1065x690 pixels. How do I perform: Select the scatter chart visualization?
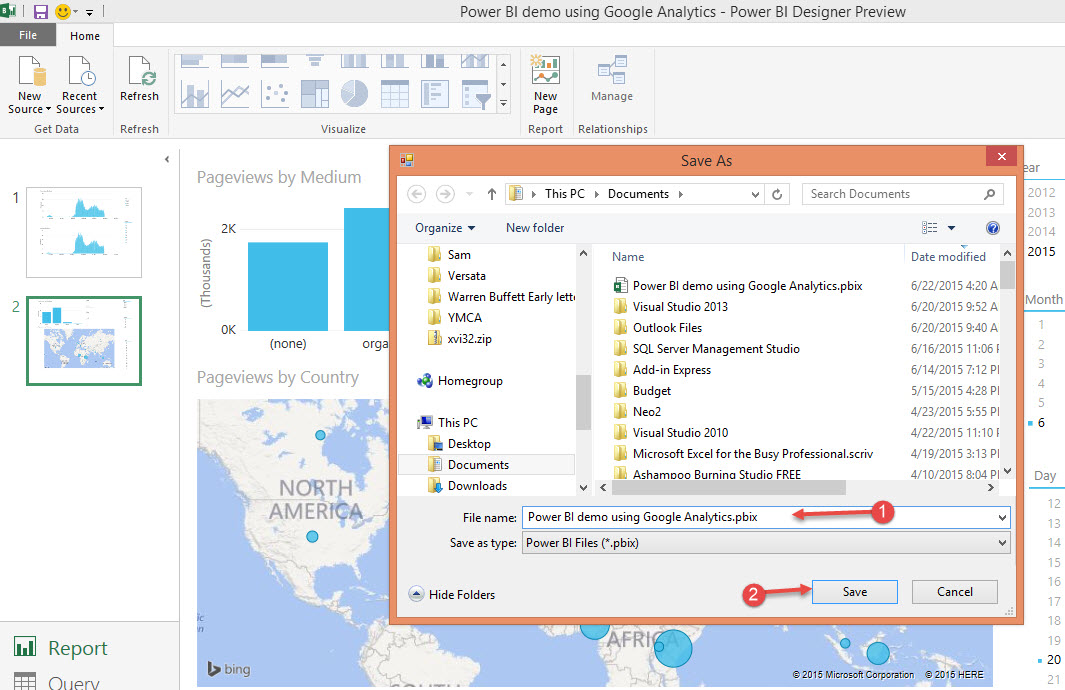point(275,93)
